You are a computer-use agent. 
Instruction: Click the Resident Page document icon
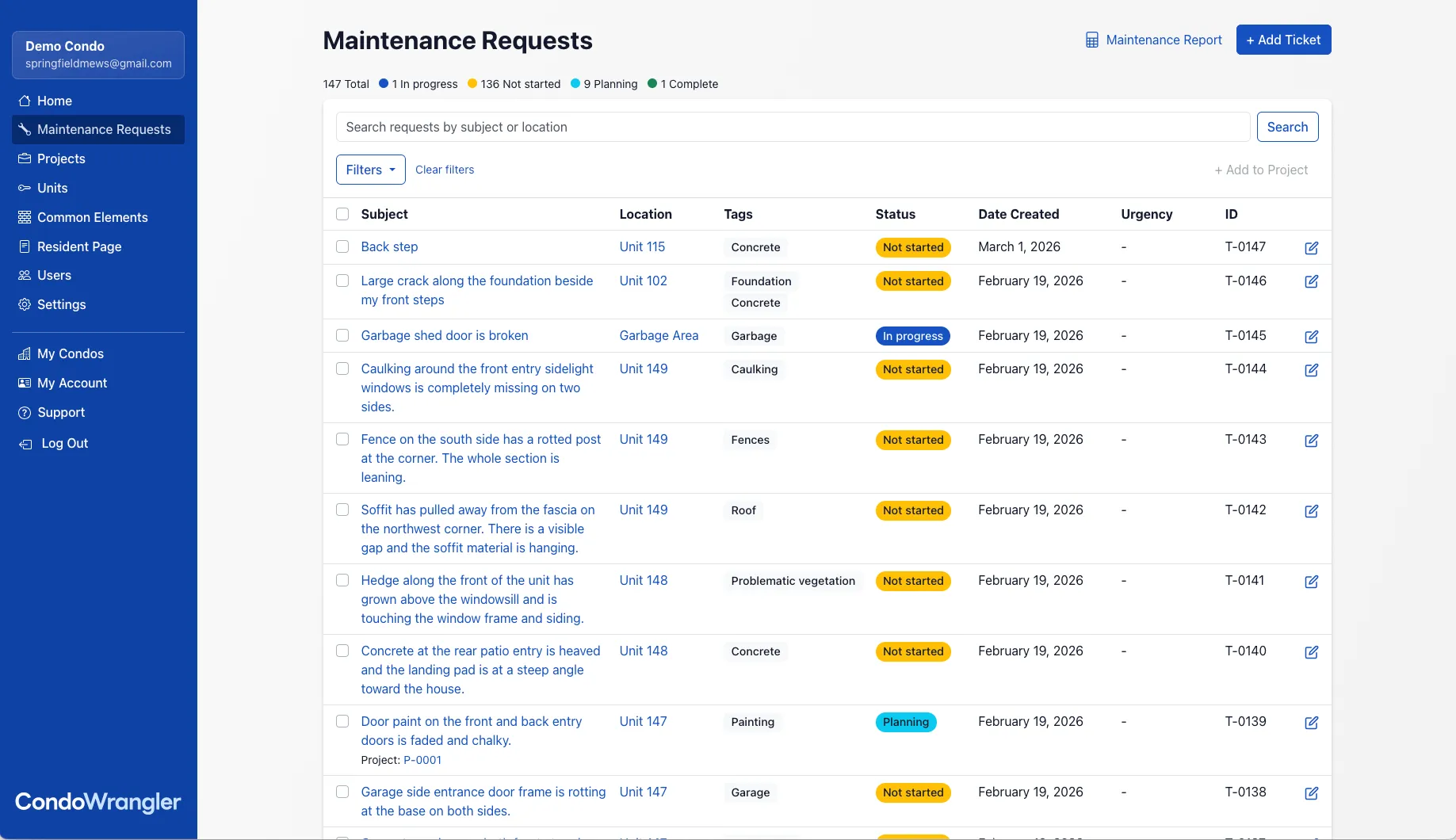[x=25, y=246]
